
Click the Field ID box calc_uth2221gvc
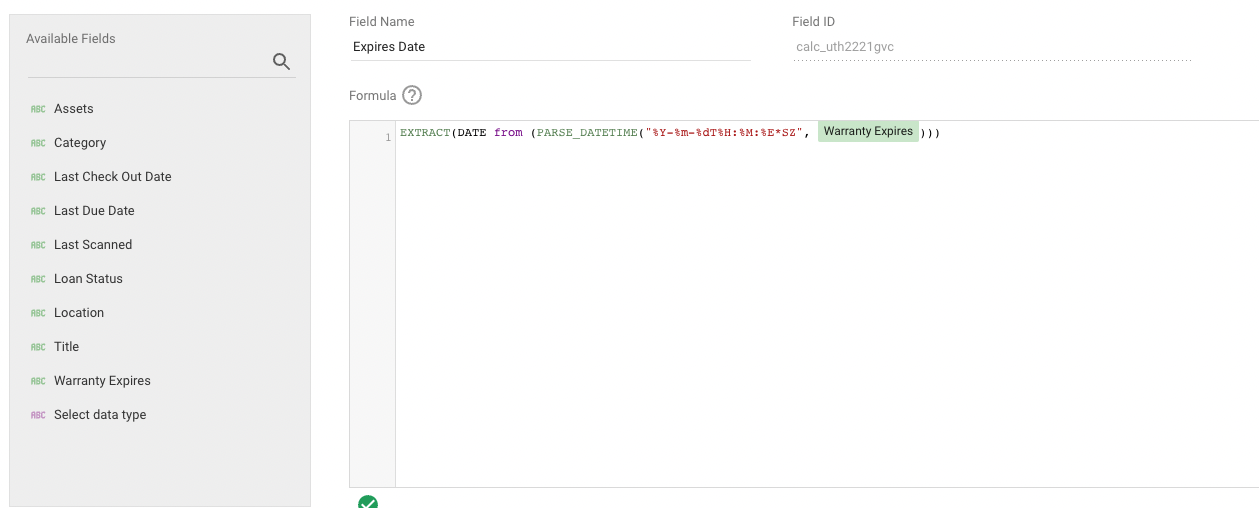click(990, 47)
